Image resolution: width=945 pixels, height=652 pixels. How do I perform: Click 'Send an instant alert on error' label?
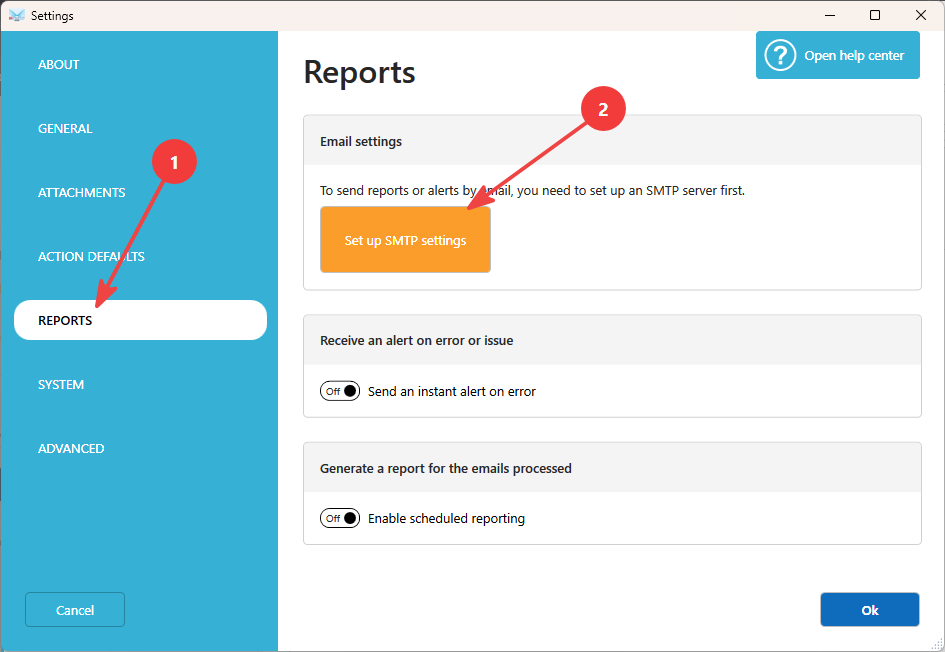452,392
